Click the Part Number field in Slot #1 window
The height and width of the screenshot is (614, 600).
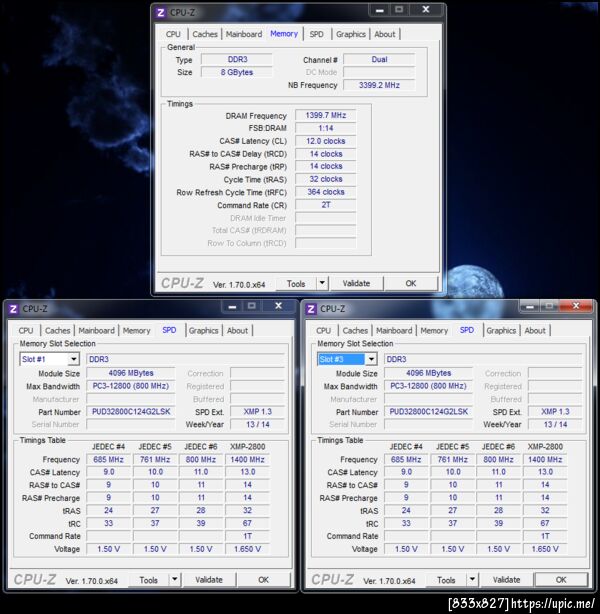[131, 412]
